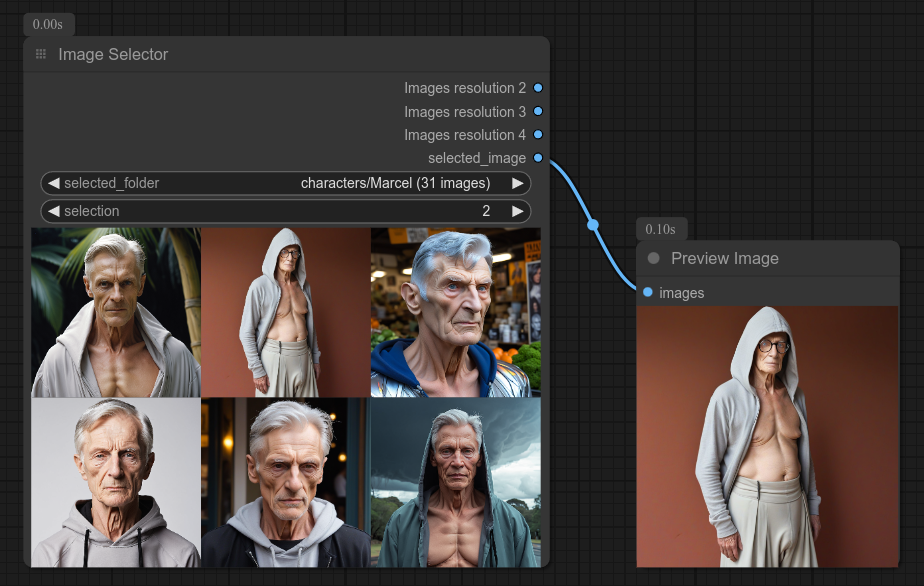This screenshot has height=586, width=924.
Task: Click the midpoint dot on the connection wire
Action: (593, 225)
